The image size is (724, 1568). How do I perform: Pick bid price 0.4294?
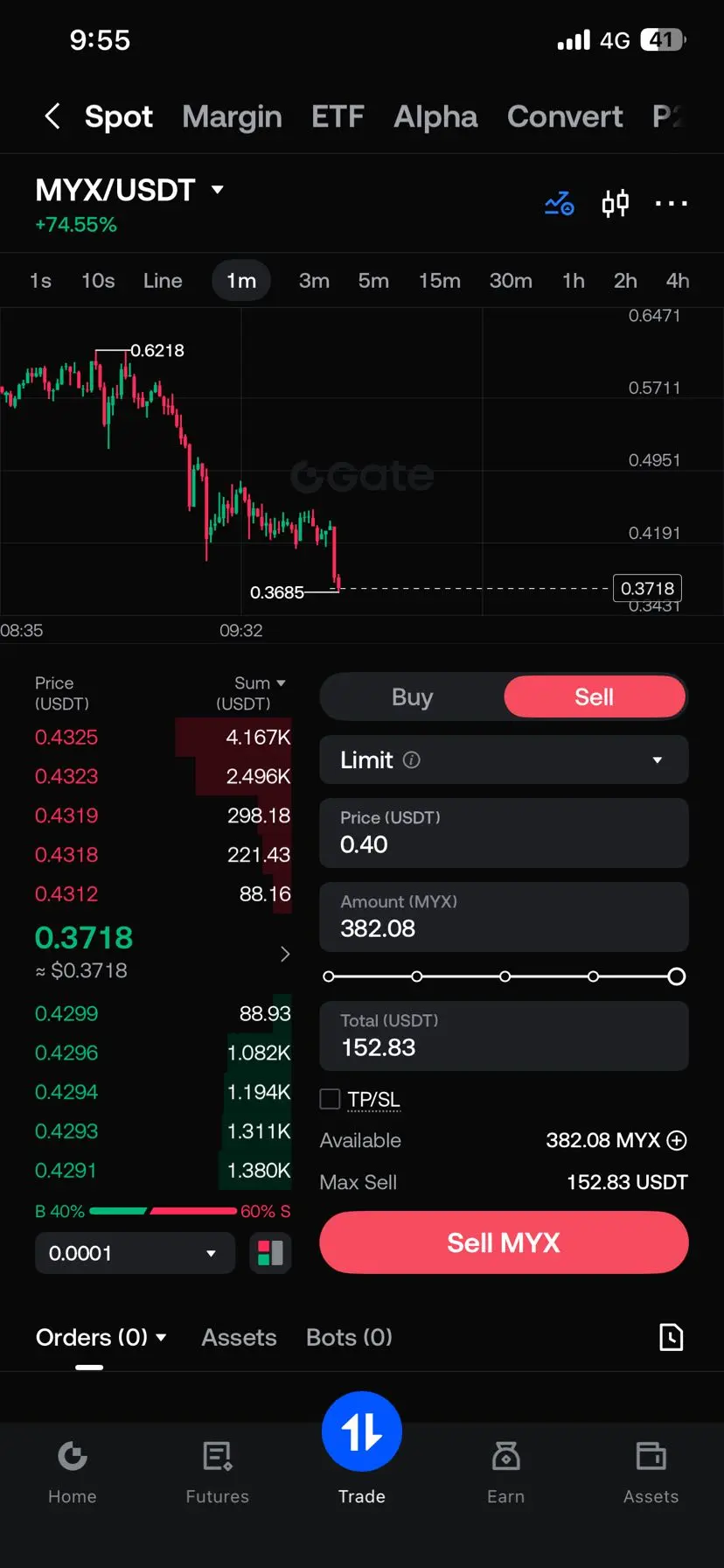coord(66,1092)
